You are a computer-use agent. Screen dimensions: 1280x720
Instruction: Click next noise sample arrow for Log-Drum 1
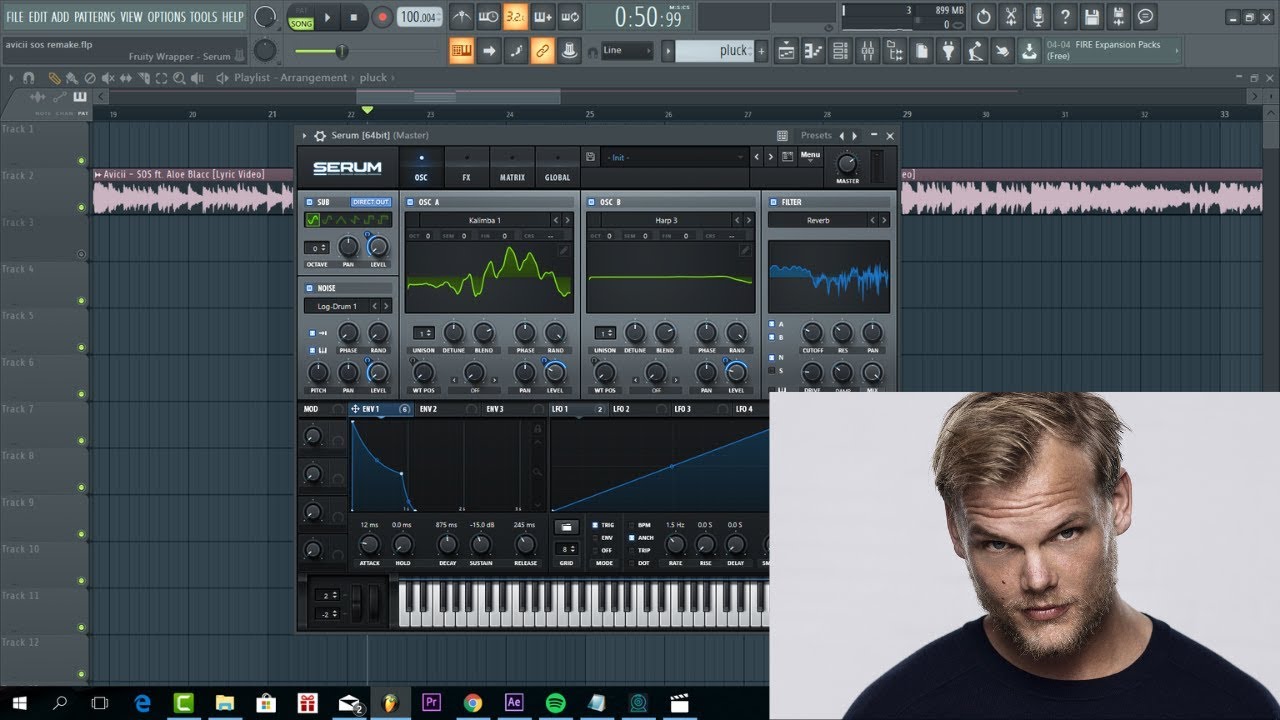(386, 306)
